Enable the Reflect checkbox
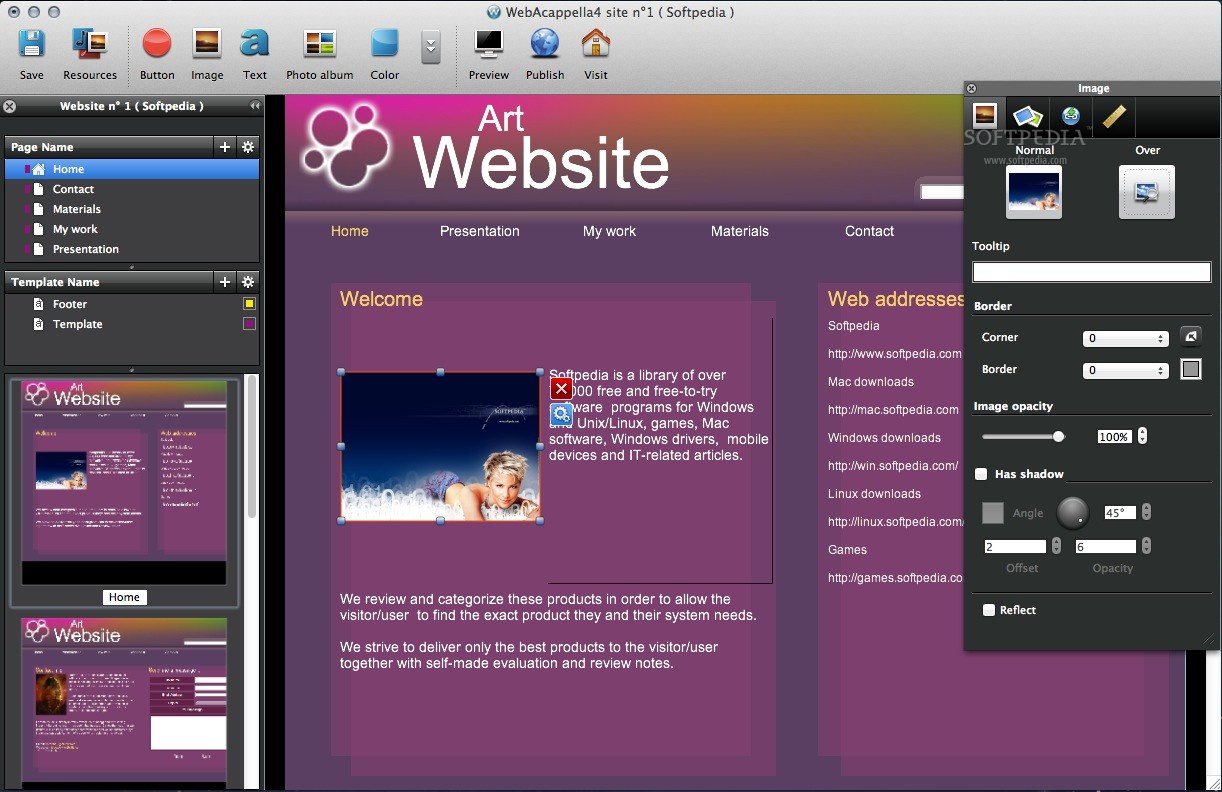 [989, 610]
